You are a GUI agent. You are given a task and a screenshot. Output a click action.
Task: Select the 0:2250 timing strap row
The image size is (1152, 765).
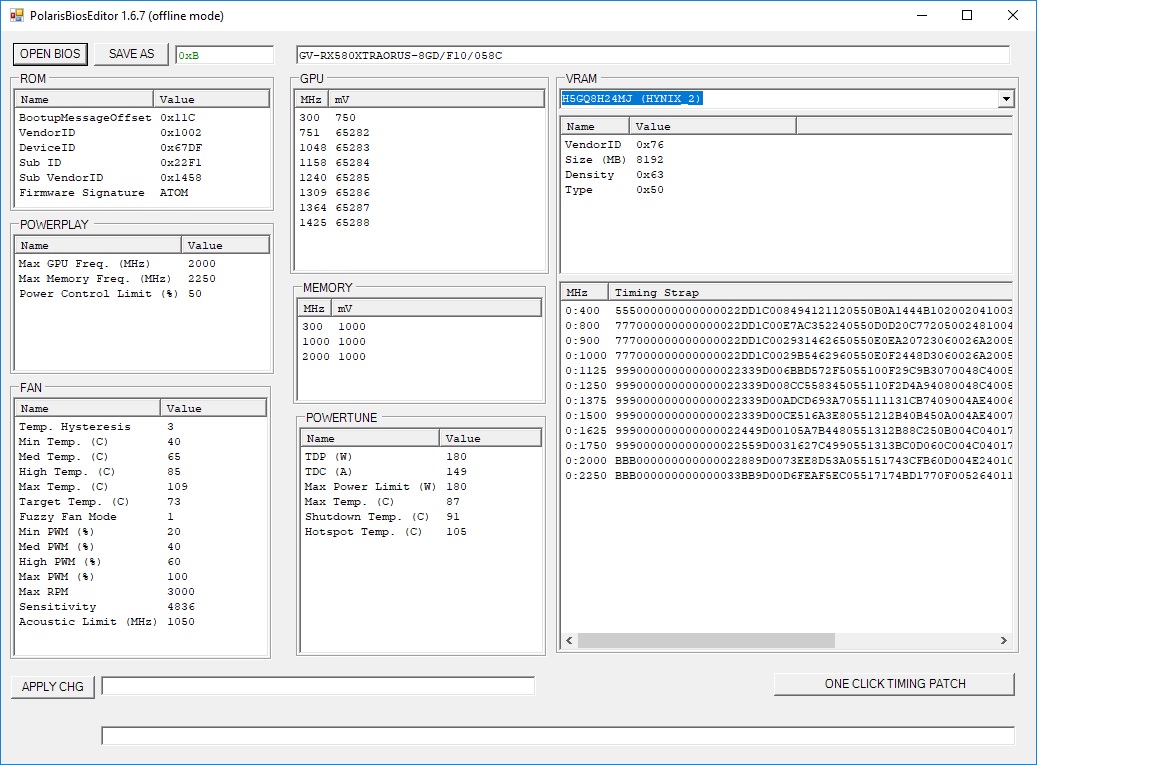pyautogui.click(x=787, y=475)
